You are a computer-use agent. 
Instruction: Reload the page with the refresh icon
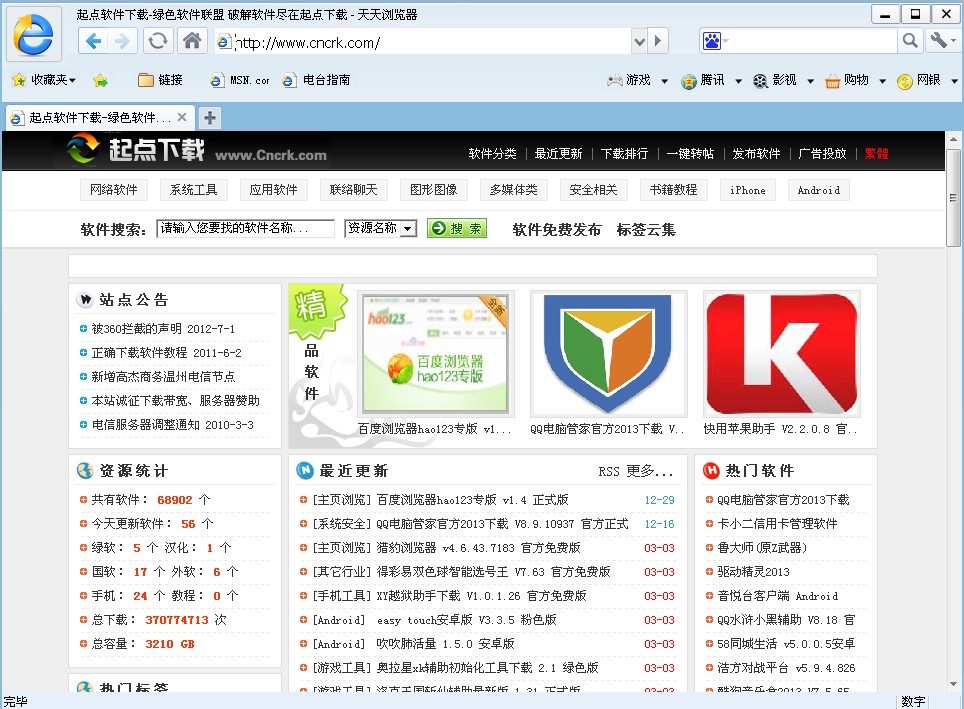point(158,41)
